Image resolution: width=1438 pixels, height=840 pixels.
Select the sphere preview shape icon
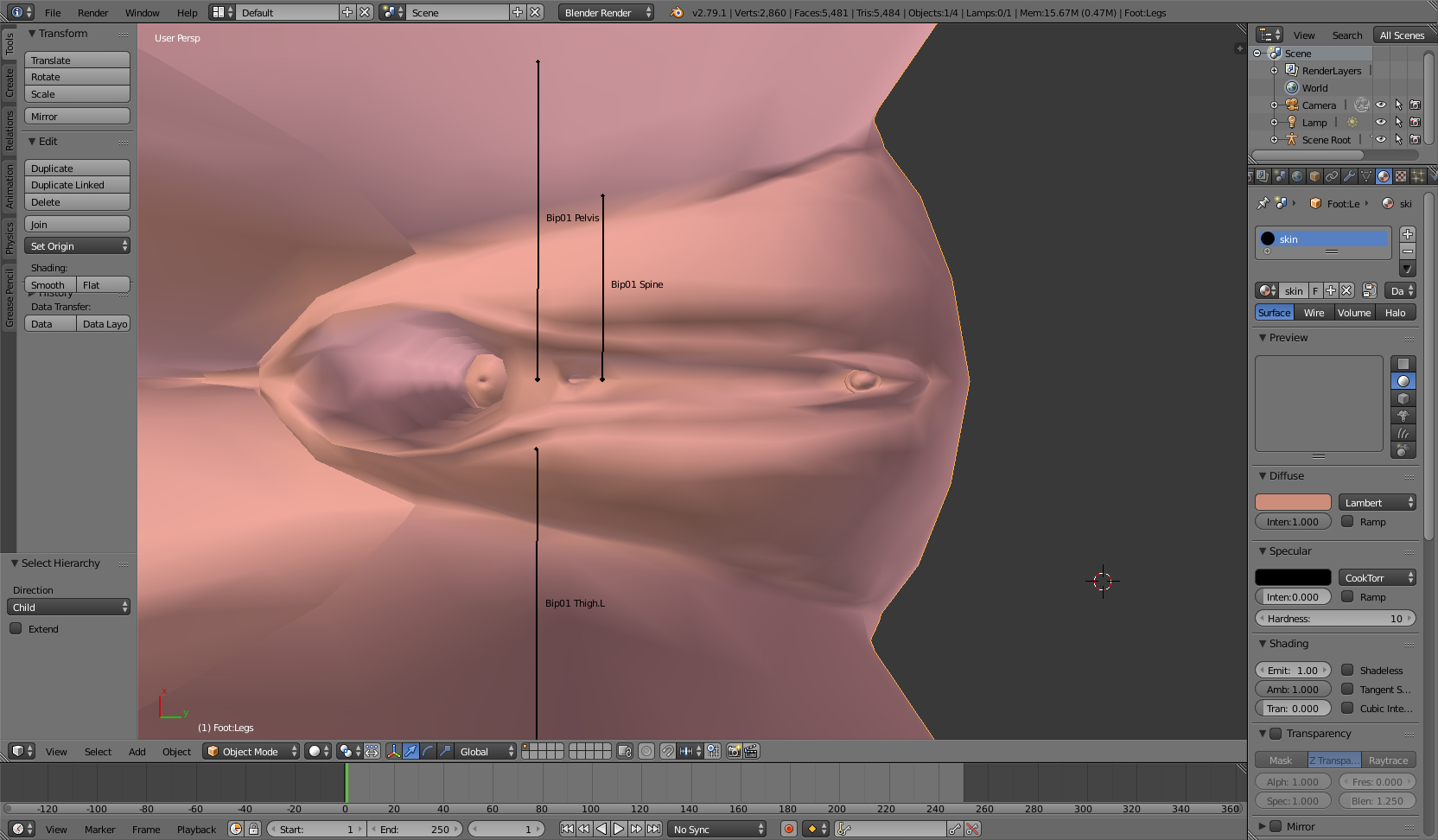pos(1403,381)
